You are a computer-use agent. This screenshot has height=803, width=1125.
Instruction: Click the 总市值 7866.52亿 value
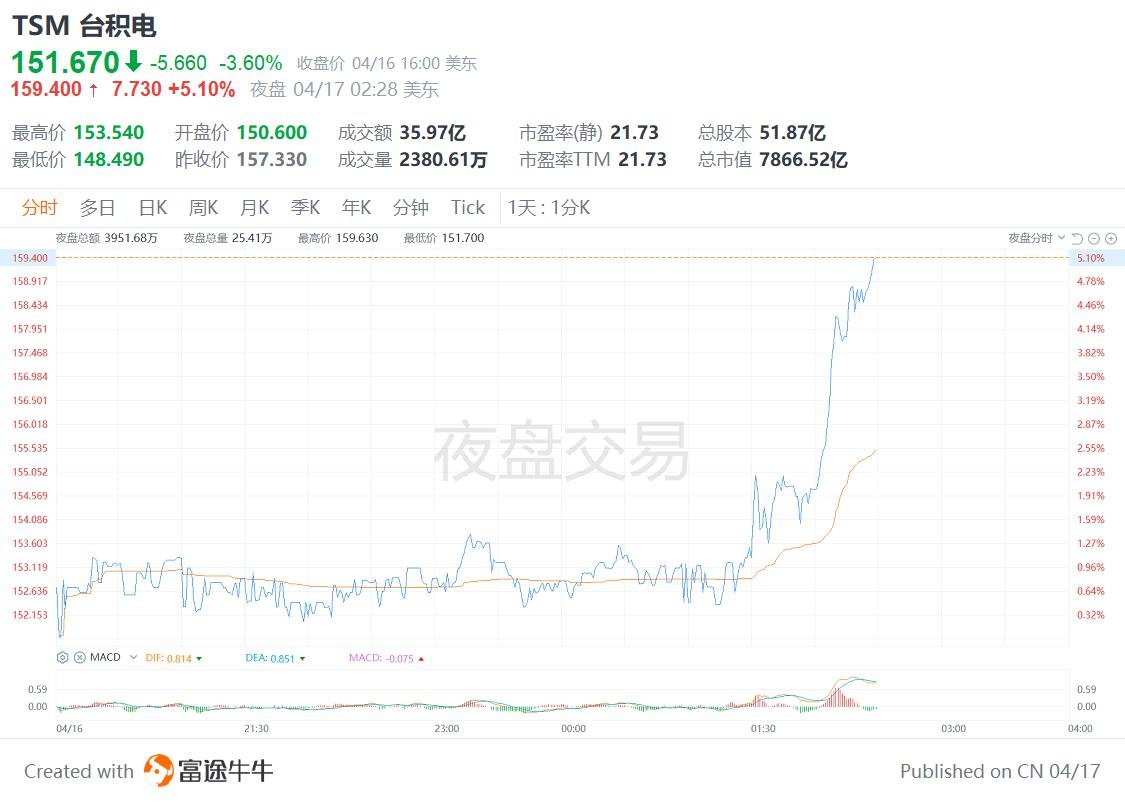804,159
